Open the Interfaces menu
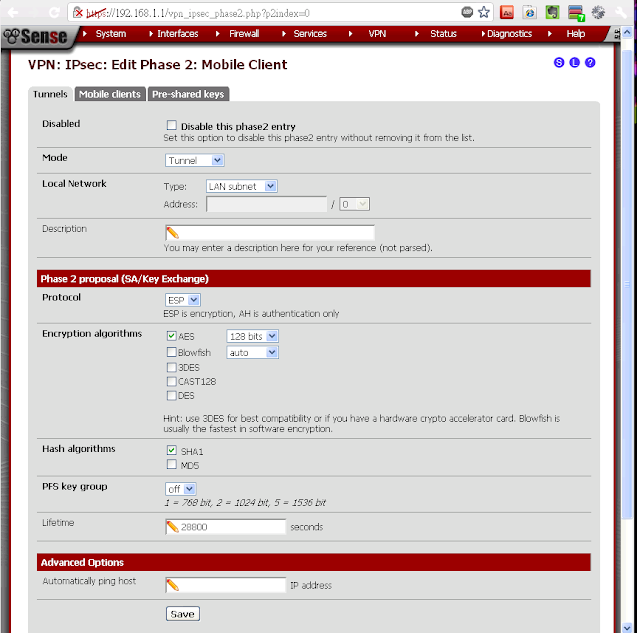Viewport: 640px width, 633px height. point(178,34)
